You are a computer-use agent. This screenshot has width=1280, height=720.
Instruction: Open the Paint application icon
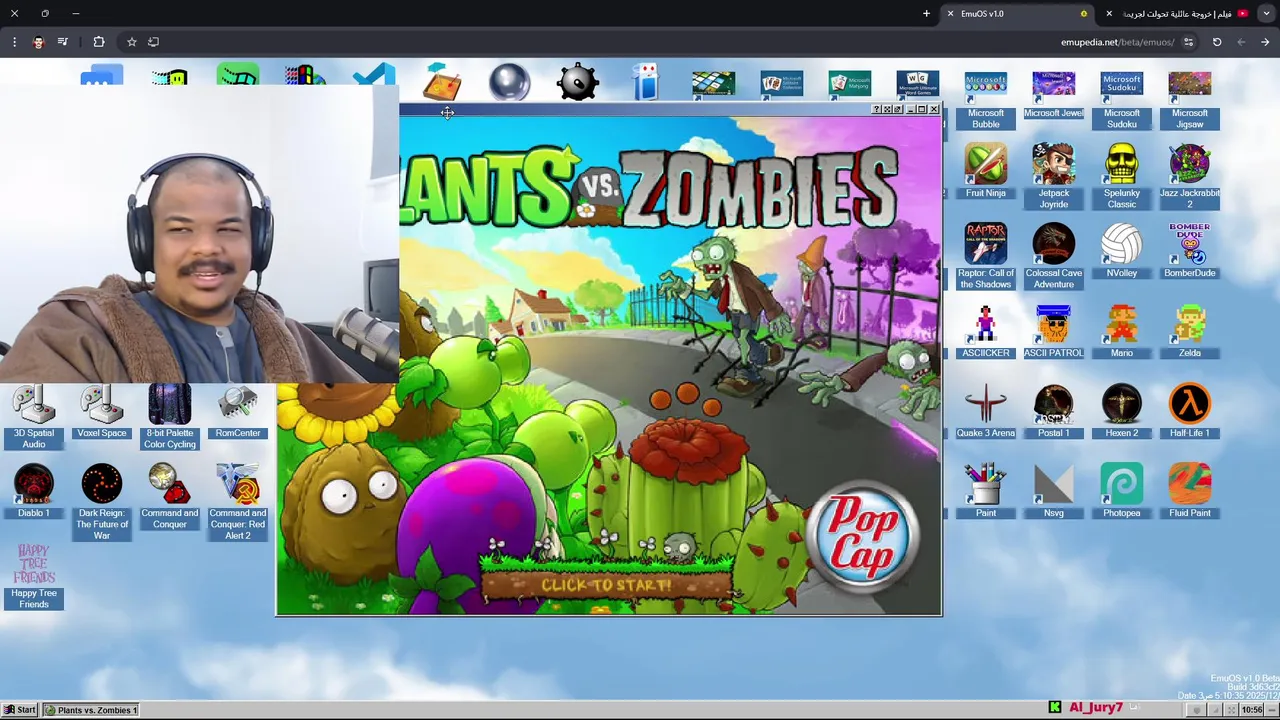tap(985, 491)
